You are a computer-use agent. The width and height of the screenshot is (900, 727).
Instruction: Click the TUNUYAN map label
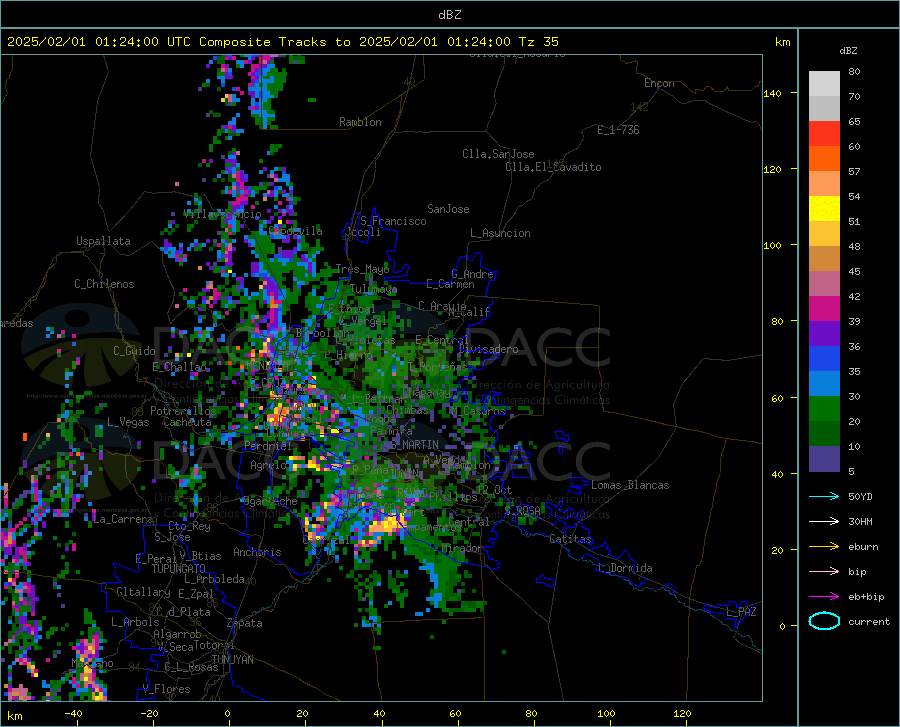tap(232, 660)
